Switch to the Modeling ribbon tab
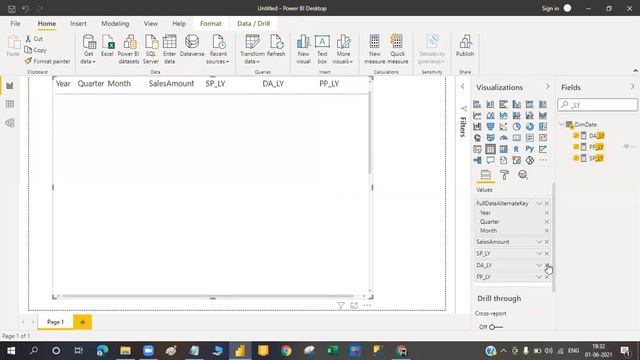This screenshot has height=360, width=640. (x=115, y=24)
